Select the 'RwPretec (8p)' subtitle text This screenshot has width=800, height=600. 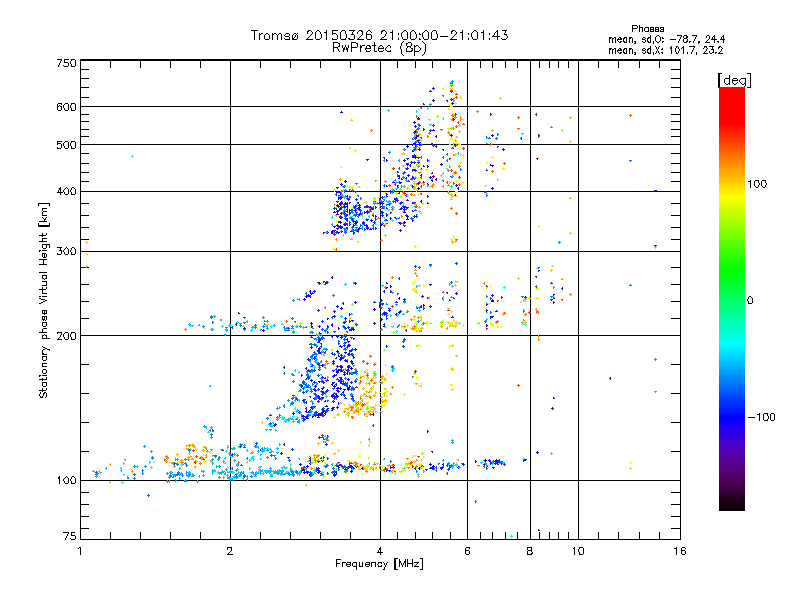click(379, 48)
